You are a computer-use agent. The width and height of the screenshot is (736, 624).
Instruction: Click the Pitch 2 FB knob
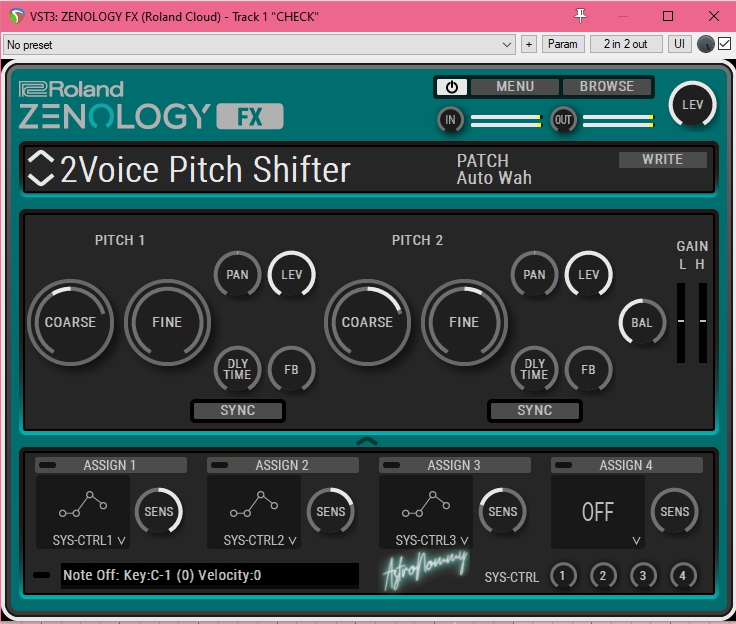(x=588, y=370)
